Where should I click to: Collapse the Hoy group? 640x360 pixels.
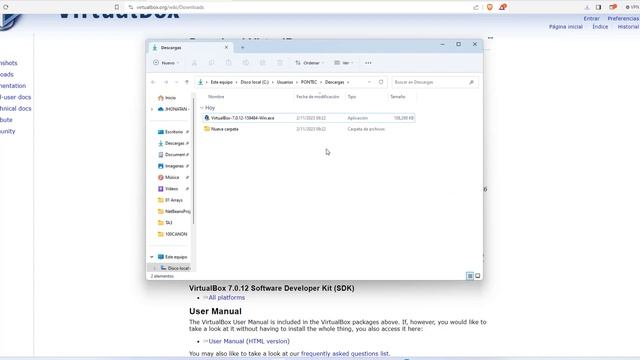pyautogui.click(x=202, y=108)
